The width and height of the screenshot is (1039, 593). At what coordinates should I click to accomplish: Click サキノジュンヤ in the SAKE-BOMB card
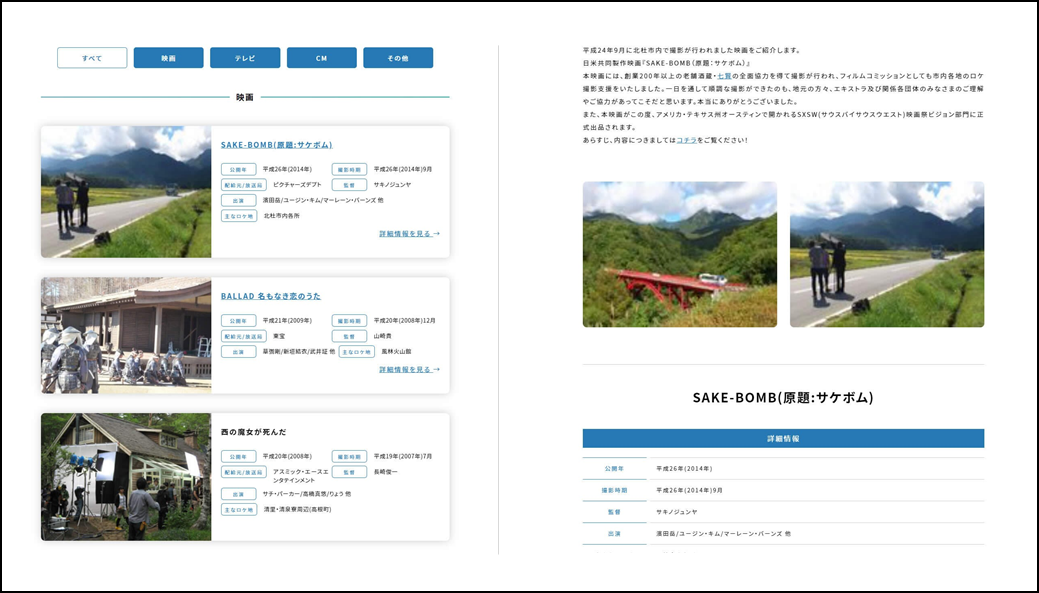click(392, 185)
